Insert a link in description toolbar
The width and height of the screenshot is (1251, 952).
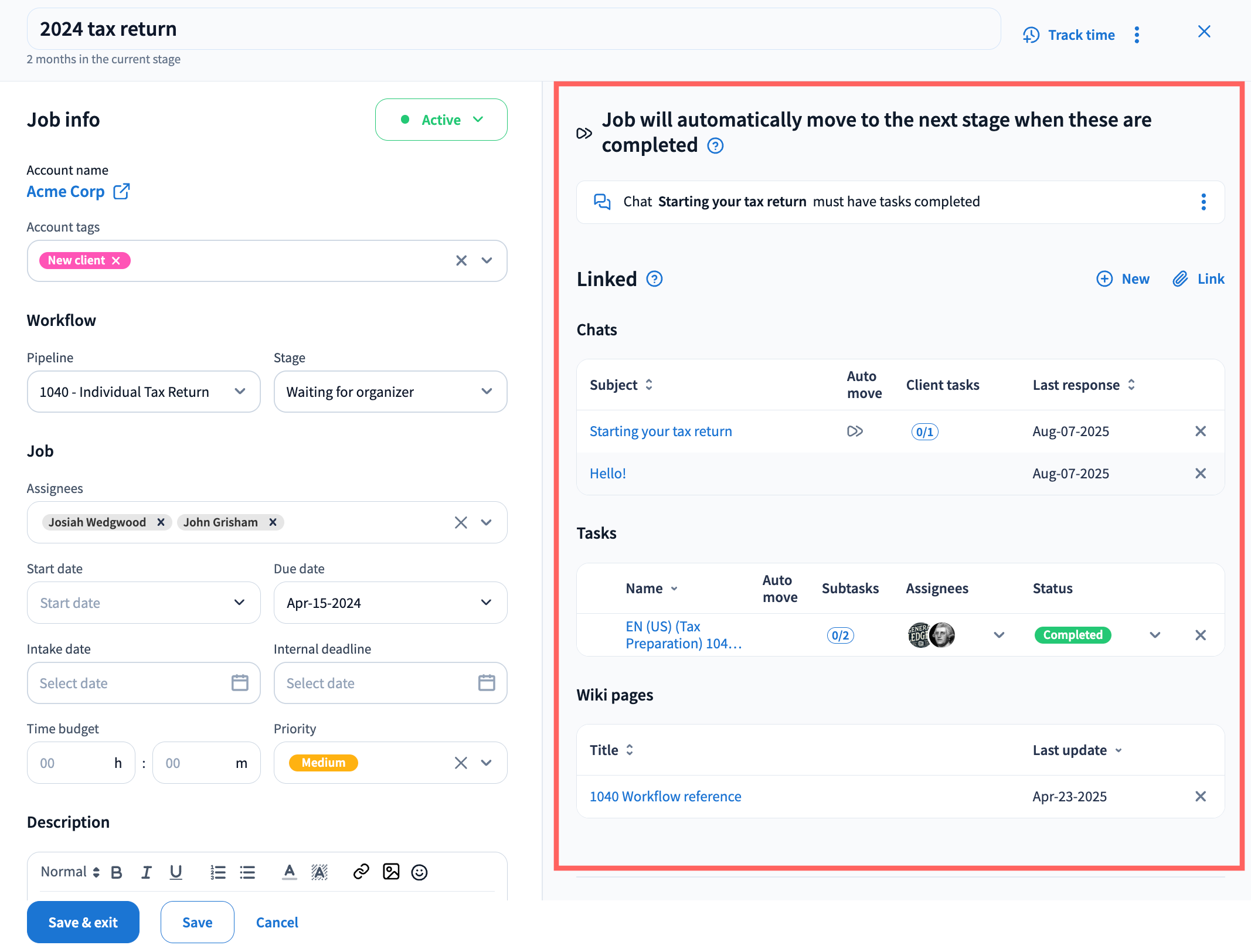point(361,872)
